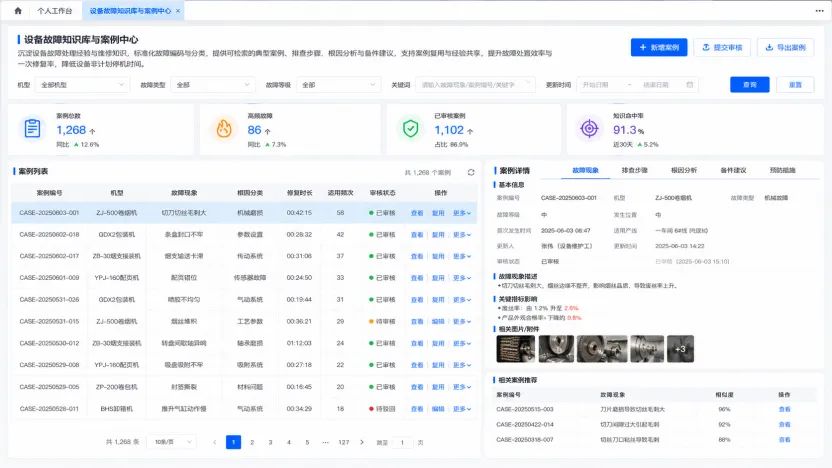Open the +3 more images thumbnail
Screen dimensions: 832x468
click(680, 349)
